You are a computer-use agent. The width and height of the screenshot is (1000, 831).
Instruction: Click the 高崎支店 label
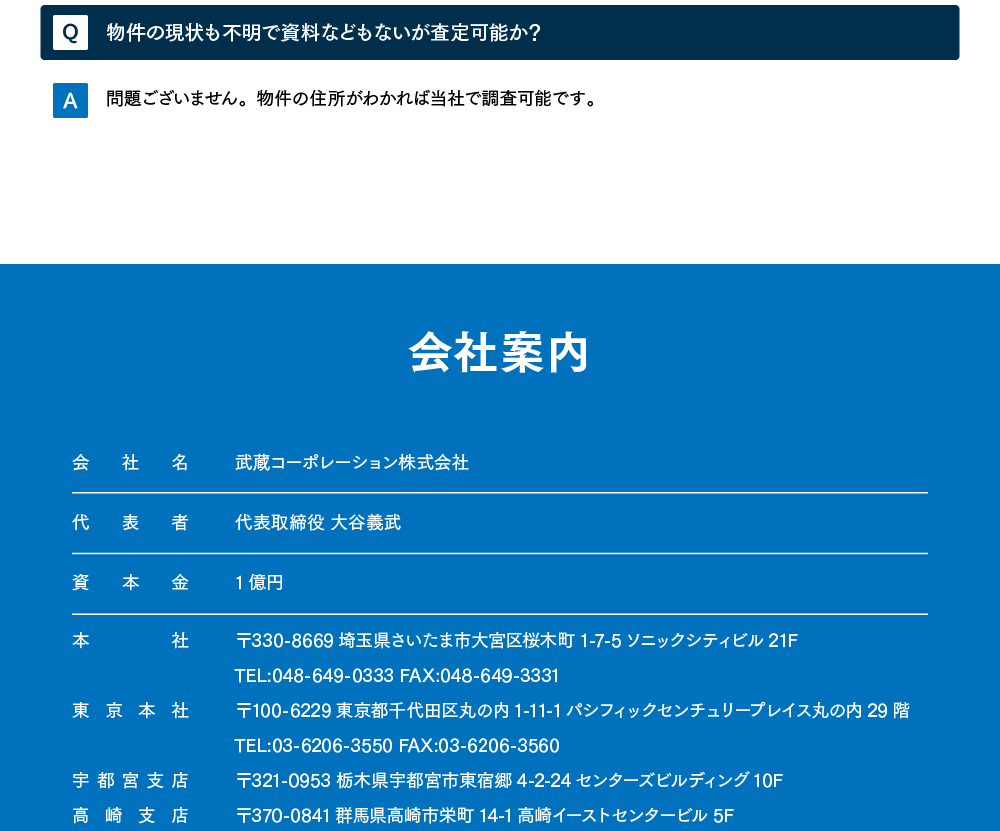coord(130,816)
